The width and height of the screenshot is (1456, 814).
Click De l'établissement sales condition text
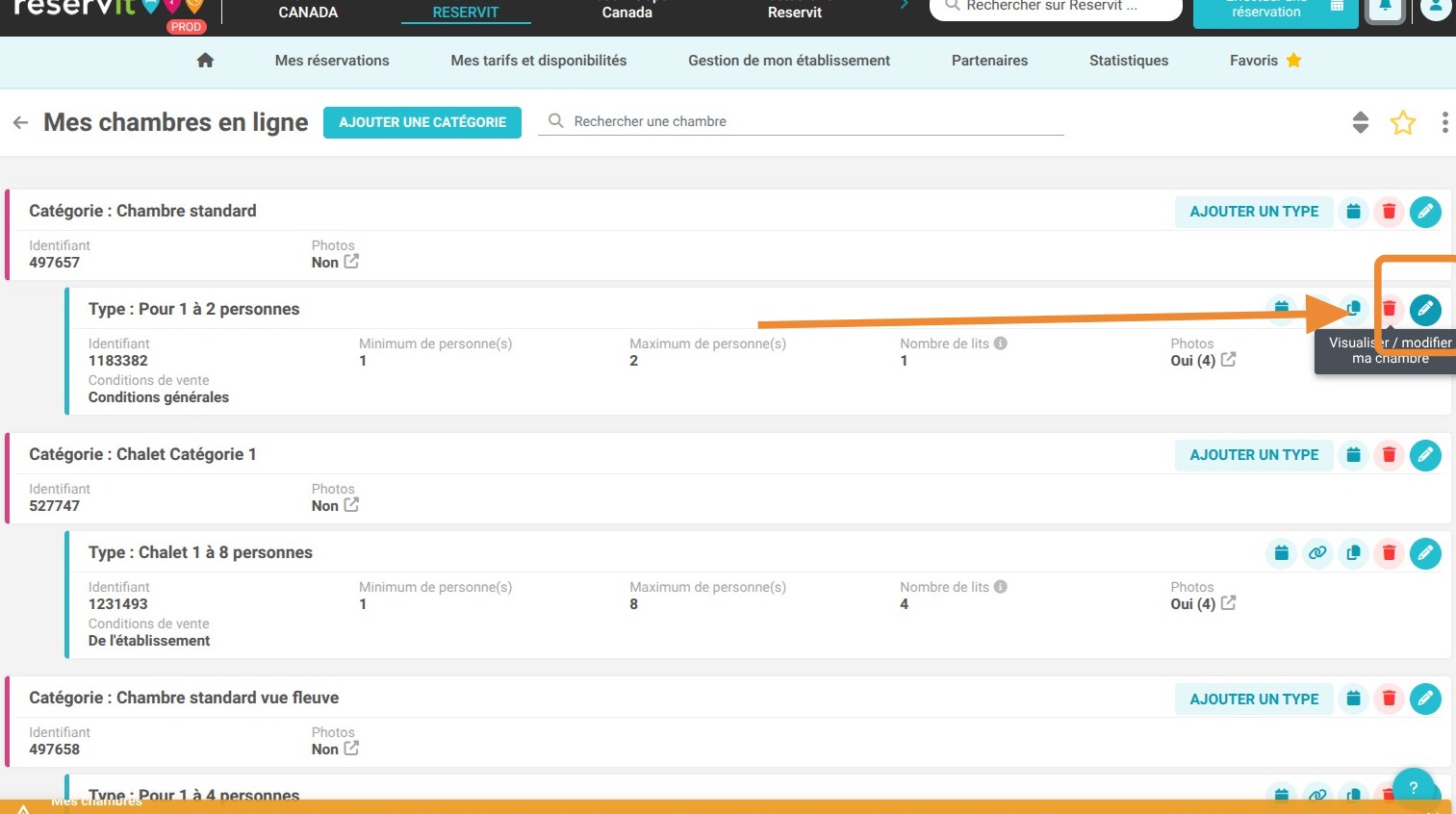149,641
